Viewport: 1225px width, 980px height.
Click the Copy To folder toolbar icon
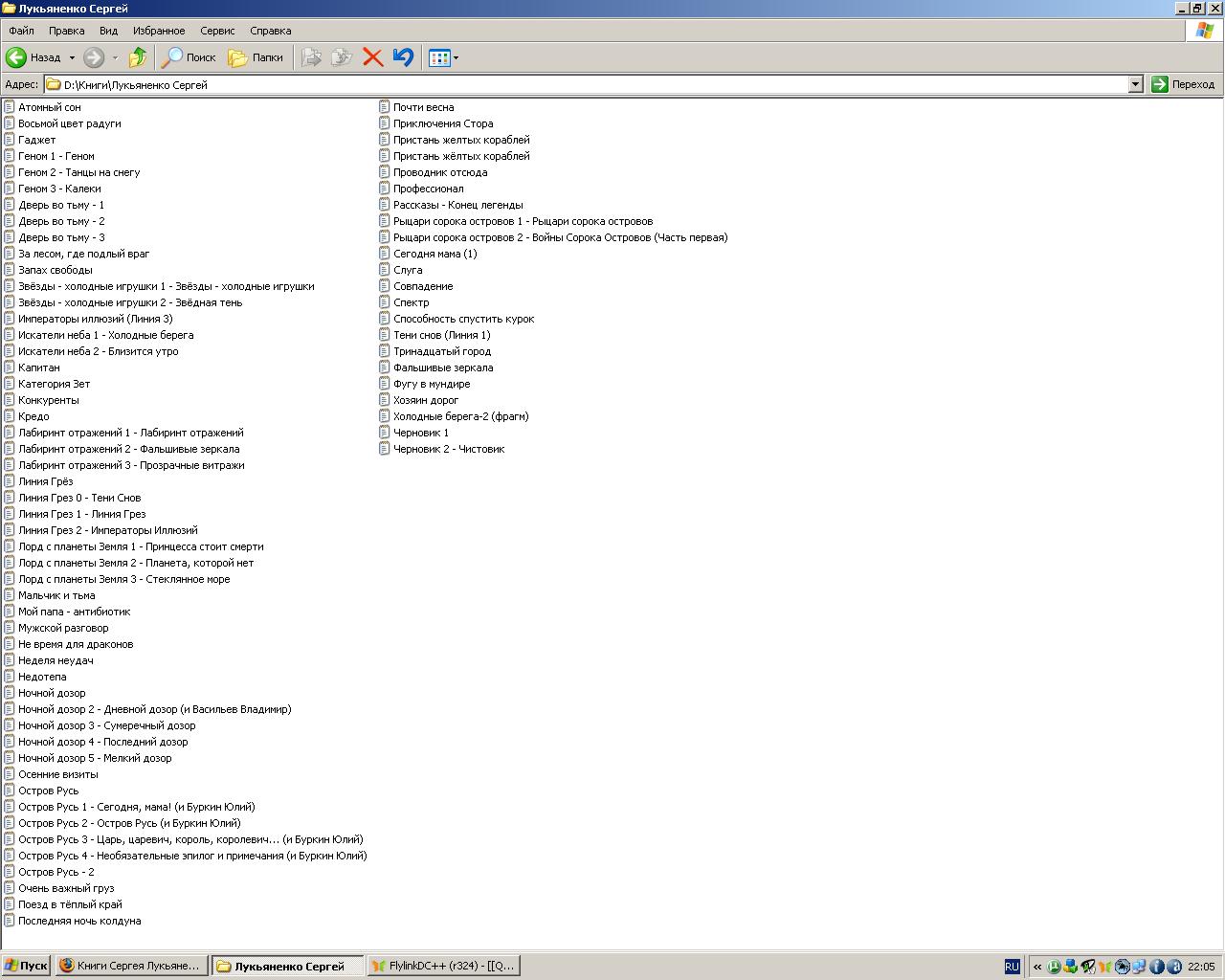[342, 57]
